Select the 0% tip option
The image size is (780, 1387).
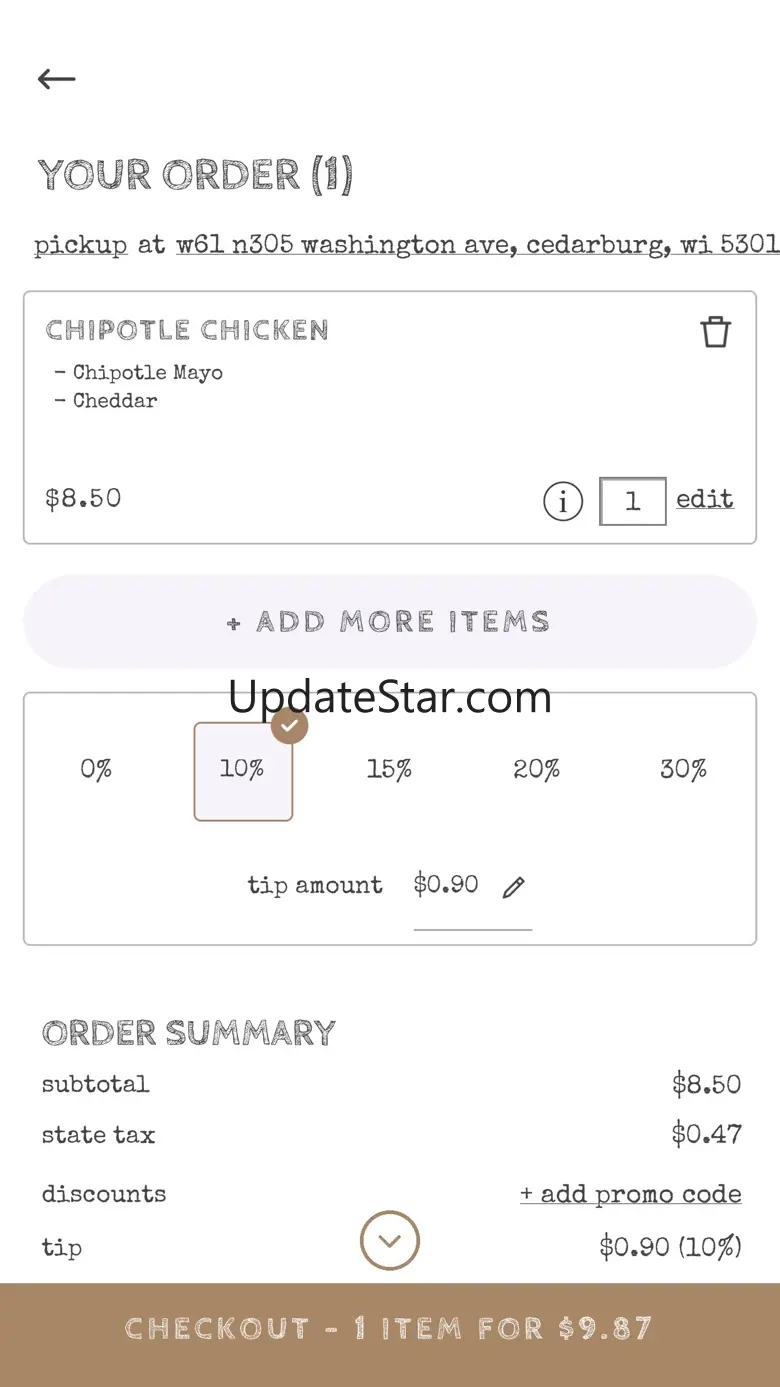[x=96, y=770]
